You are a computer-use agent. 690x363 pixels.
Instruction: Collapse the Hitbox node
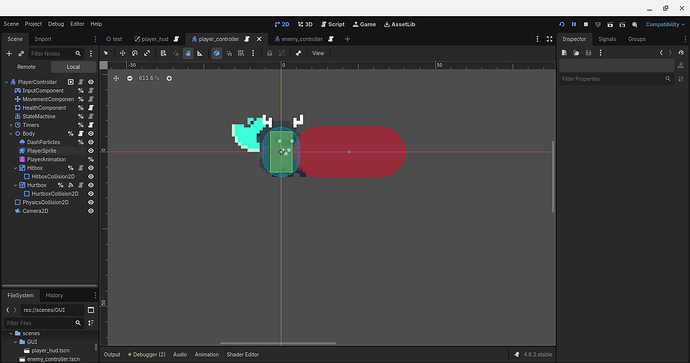click(x=15, y=168)
